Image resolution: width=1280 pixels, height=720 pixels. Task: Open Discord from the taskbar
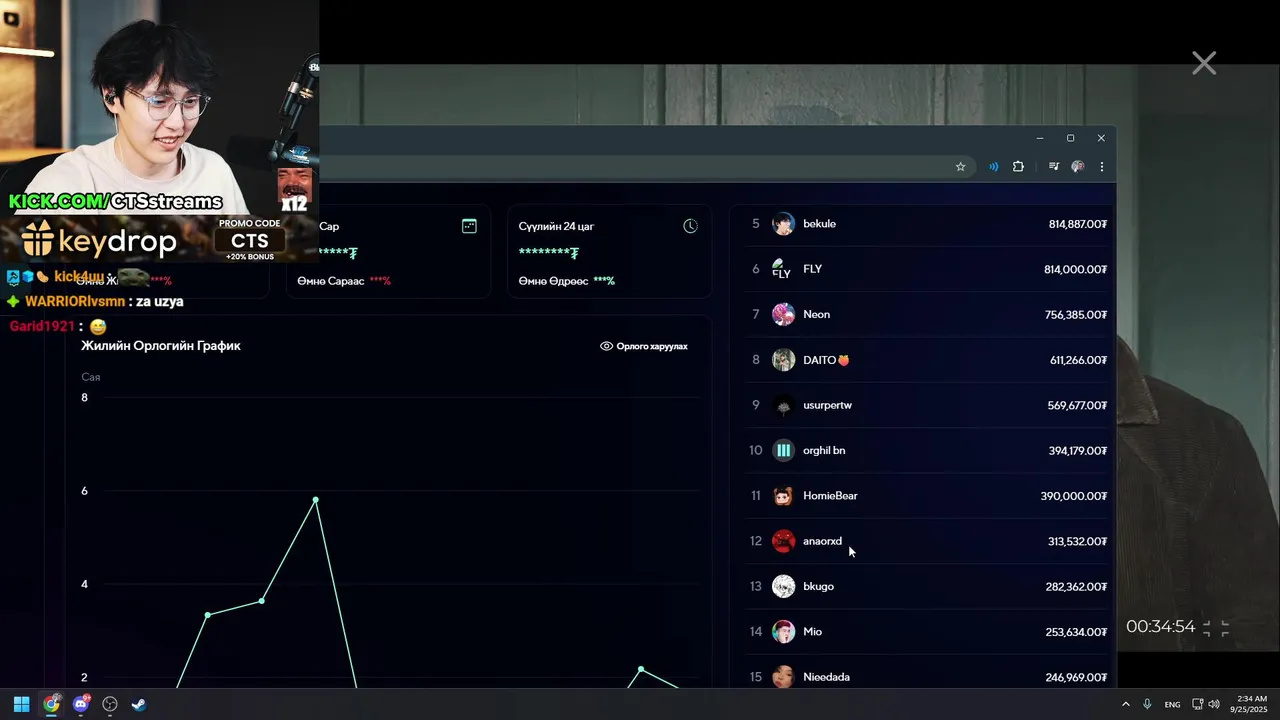[x=80, y=704]
